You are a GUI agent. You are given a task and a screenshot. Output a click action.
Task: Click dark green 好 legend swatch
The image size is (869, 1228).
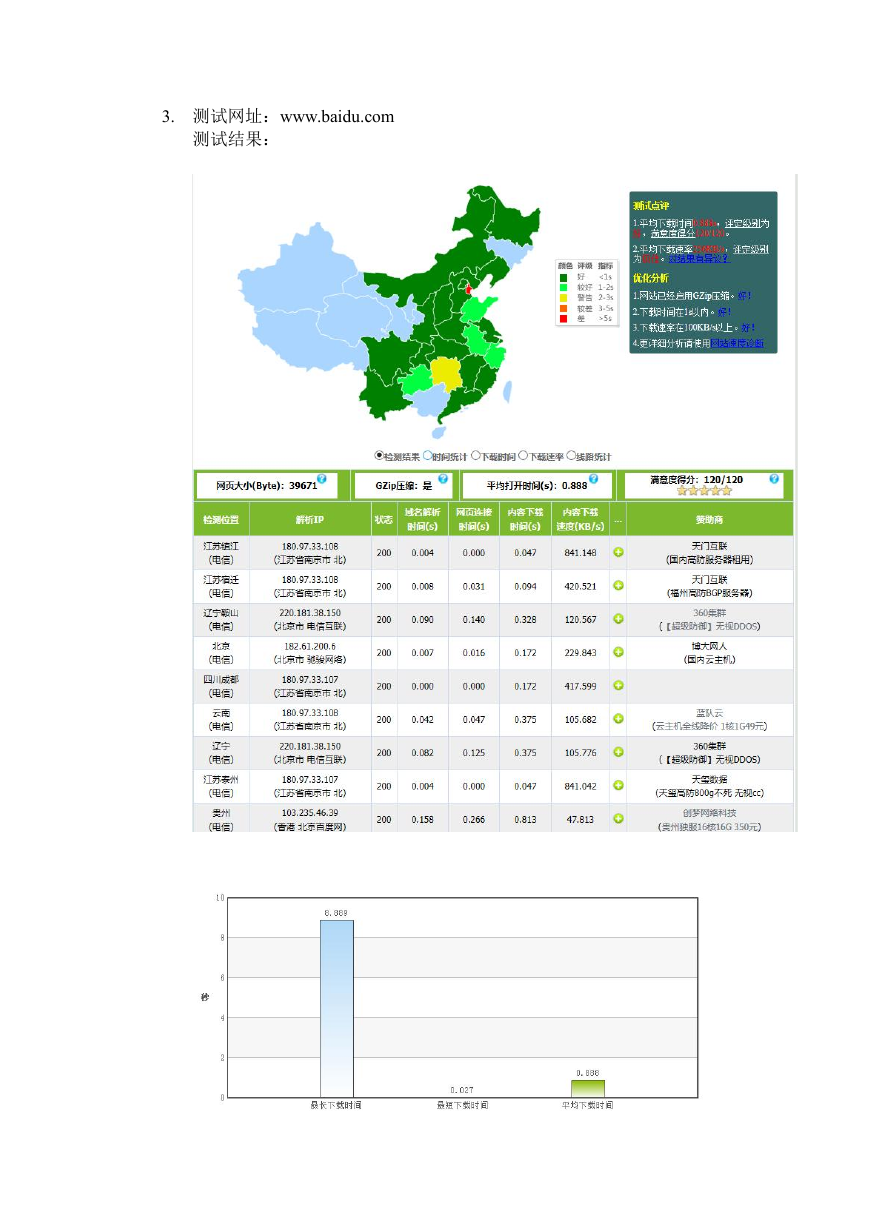coord(563,277)
